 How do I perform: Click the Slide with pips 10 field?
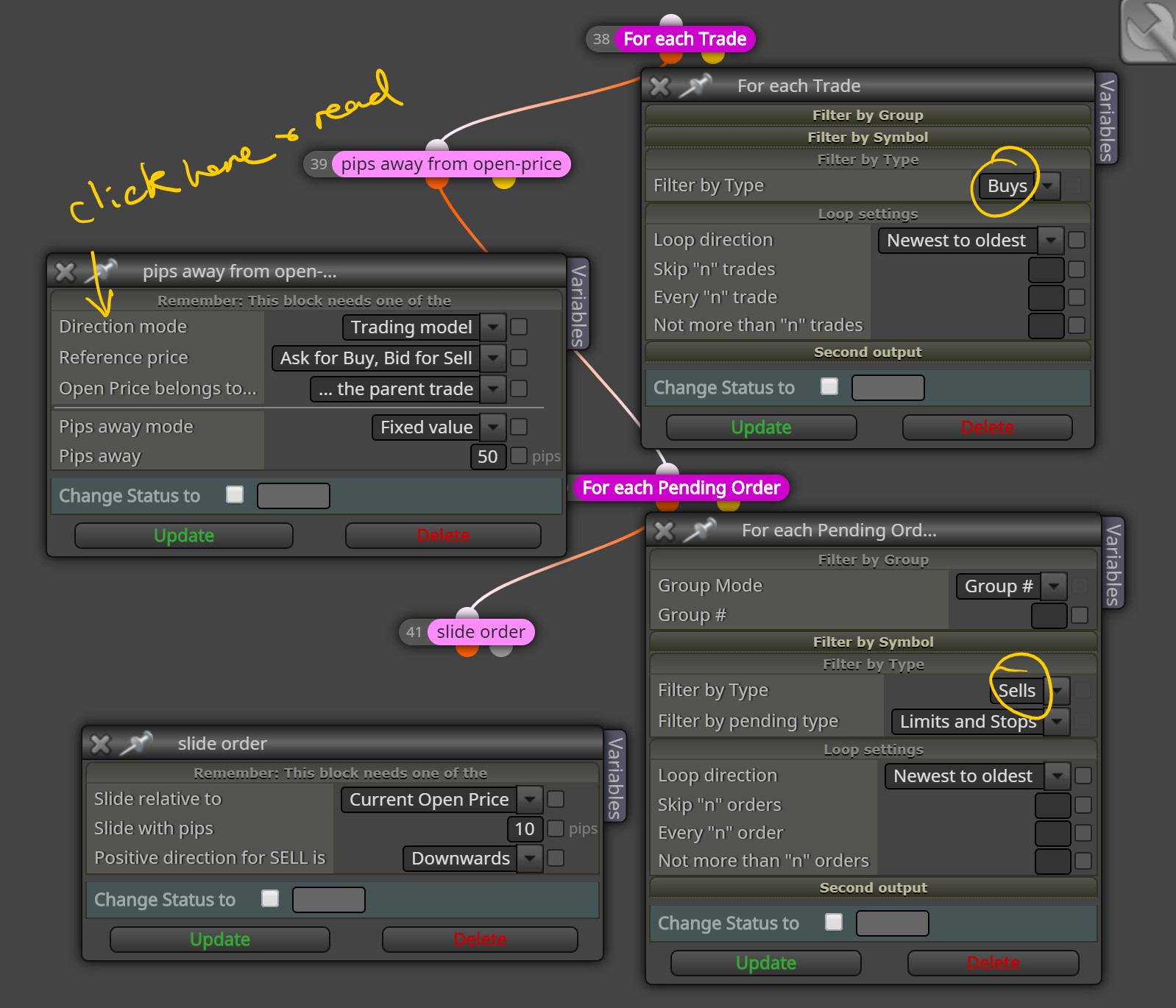click(525, 829)
